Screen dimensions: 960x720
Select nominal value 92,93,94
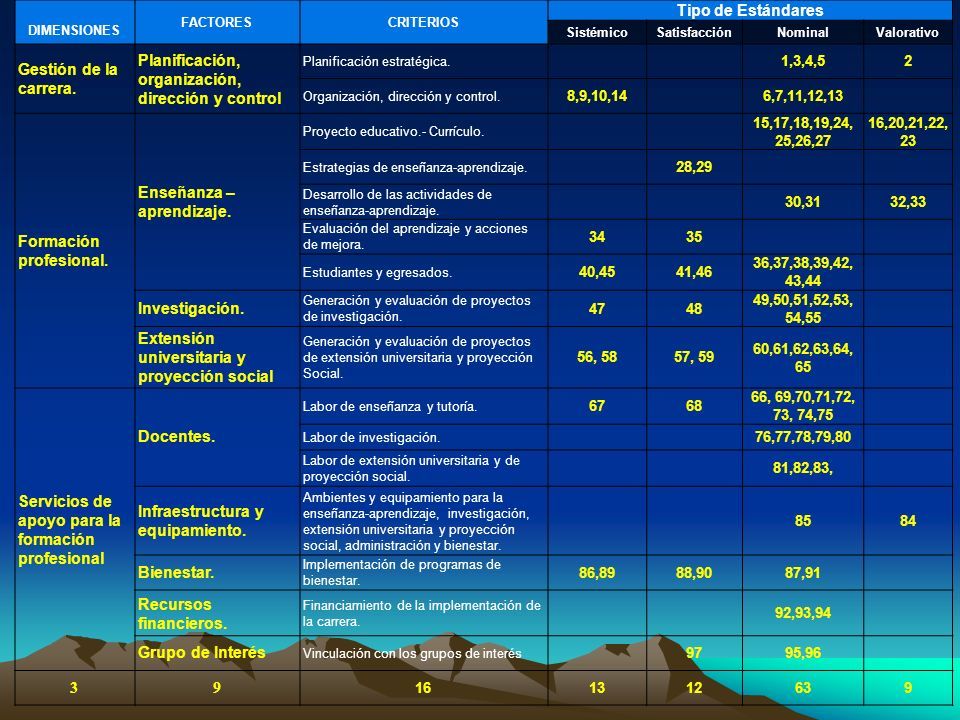click(803, 613)
